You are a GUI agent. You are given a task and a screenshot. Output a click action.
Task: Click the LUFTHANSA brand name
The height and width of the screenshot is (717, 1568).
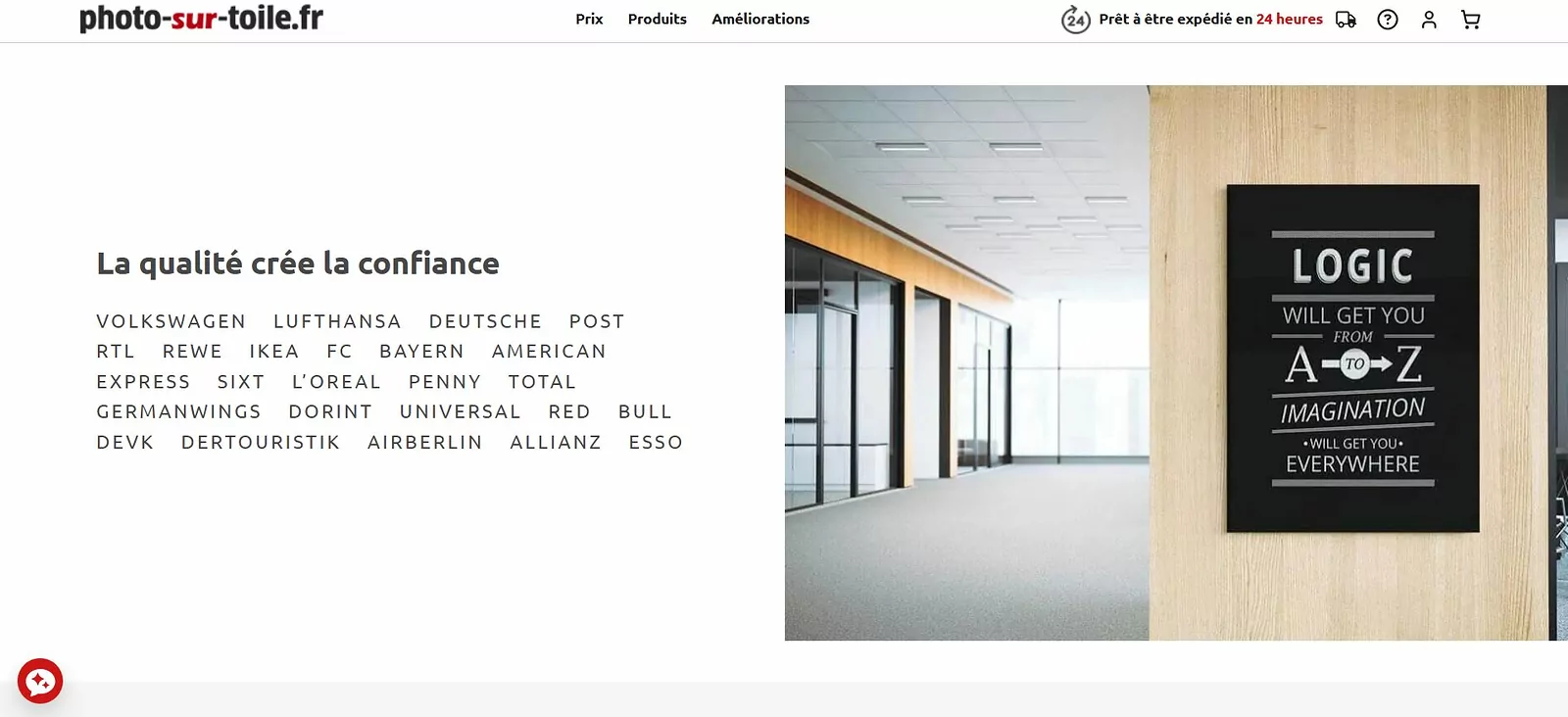click(x=337, y=321)
